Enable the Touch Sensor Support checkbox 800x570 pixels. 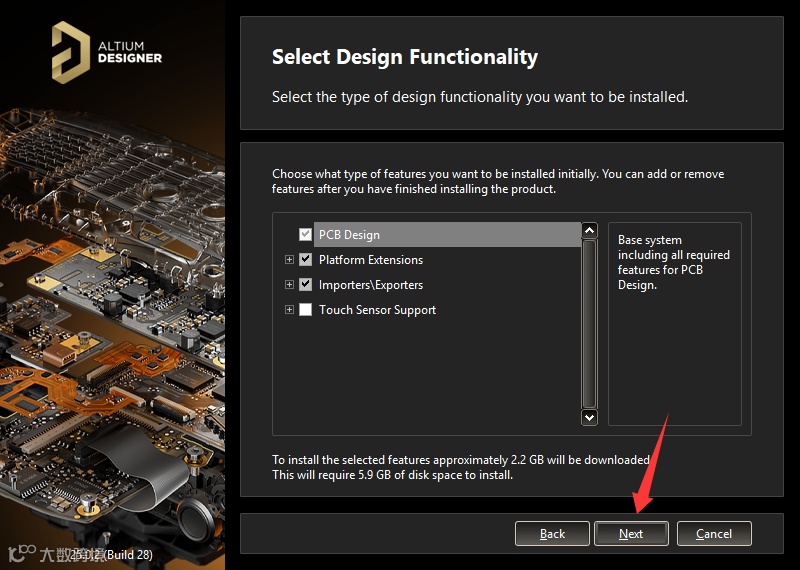click(x=305, y=309)
